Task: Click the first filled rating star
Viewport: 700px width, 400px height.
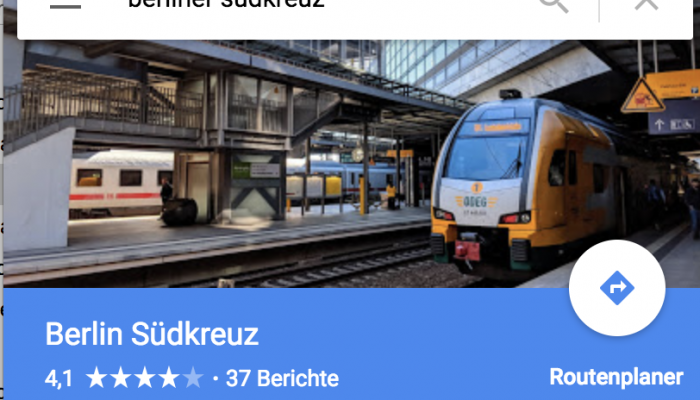Action: pyautogui.click(x=96, y=378)
